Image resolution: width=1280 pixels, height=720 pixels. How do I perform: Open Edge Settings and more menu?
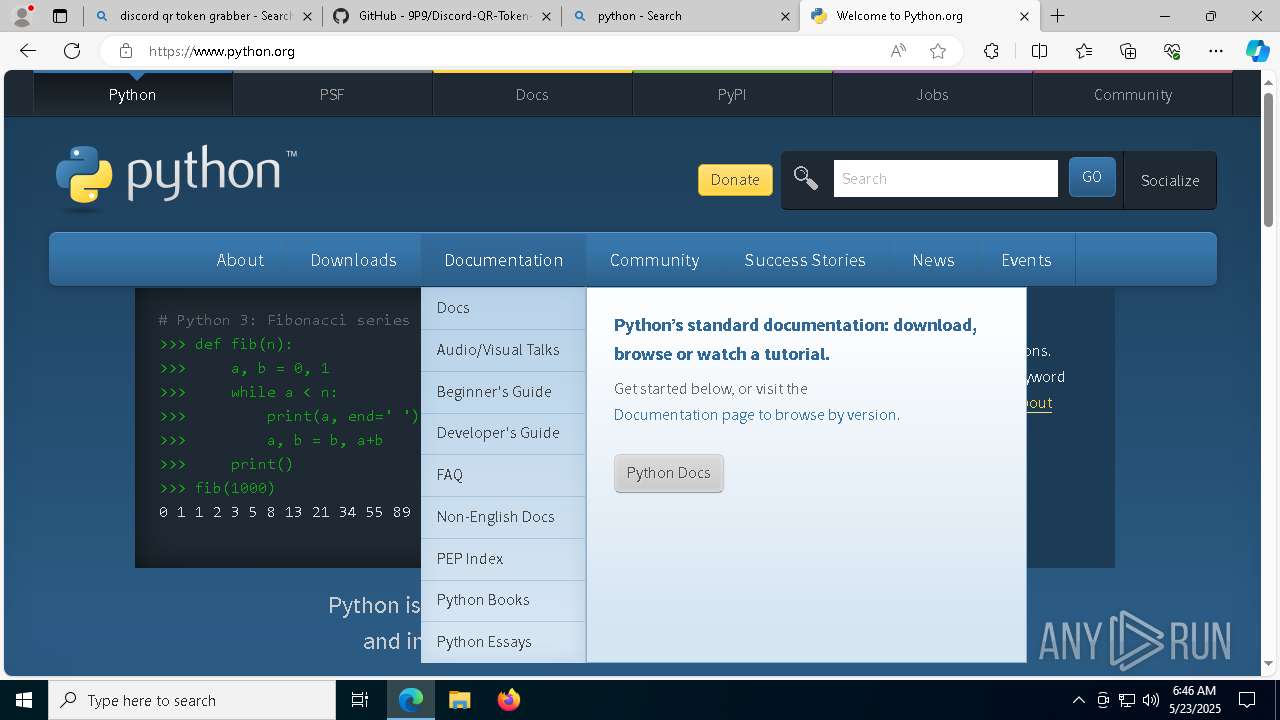[x=1216, y=51]
